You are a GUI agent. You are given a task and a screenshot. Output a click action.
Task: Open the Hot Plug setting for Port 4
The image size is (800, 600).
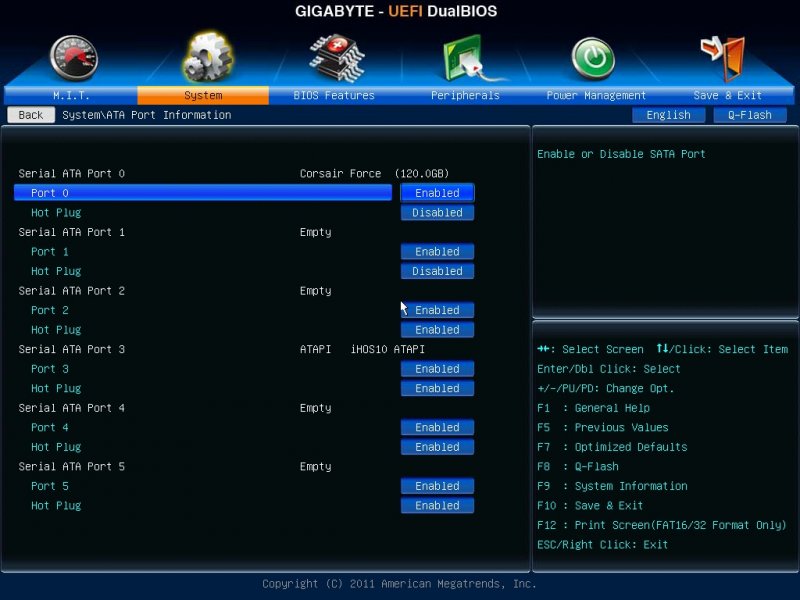[437, 447]
